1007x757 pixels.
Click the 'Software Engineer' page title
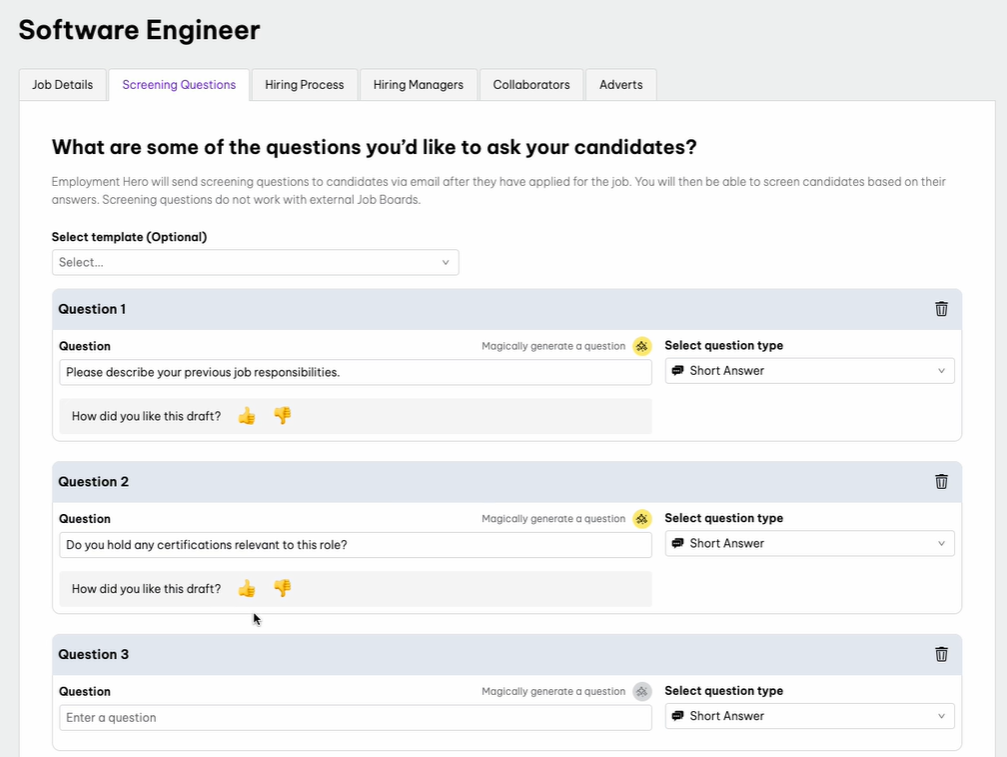click(x=139, y=30)
